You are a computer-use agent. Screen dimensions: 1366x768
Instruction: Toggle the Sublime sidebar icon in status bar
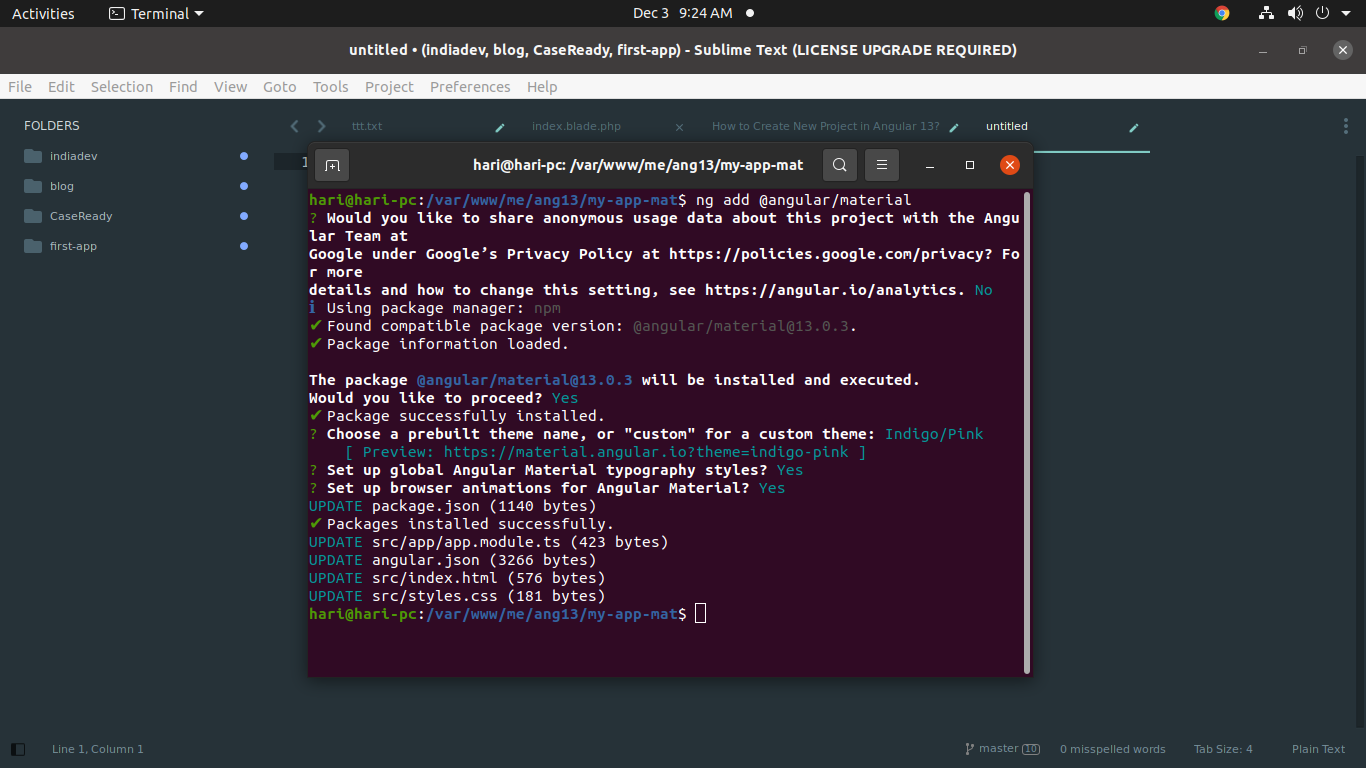pos(18,749)
